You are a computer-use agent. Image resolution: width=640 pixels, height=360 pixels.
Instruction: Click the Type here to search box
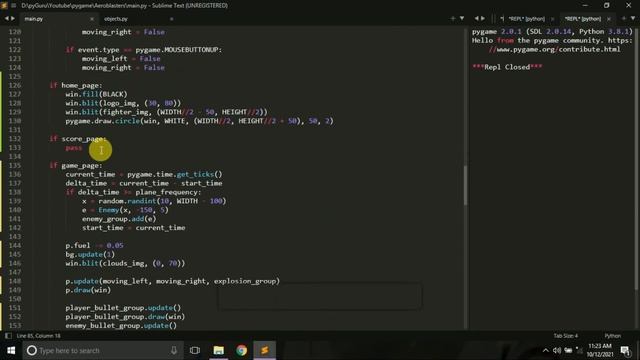click(x=102, y=350)
